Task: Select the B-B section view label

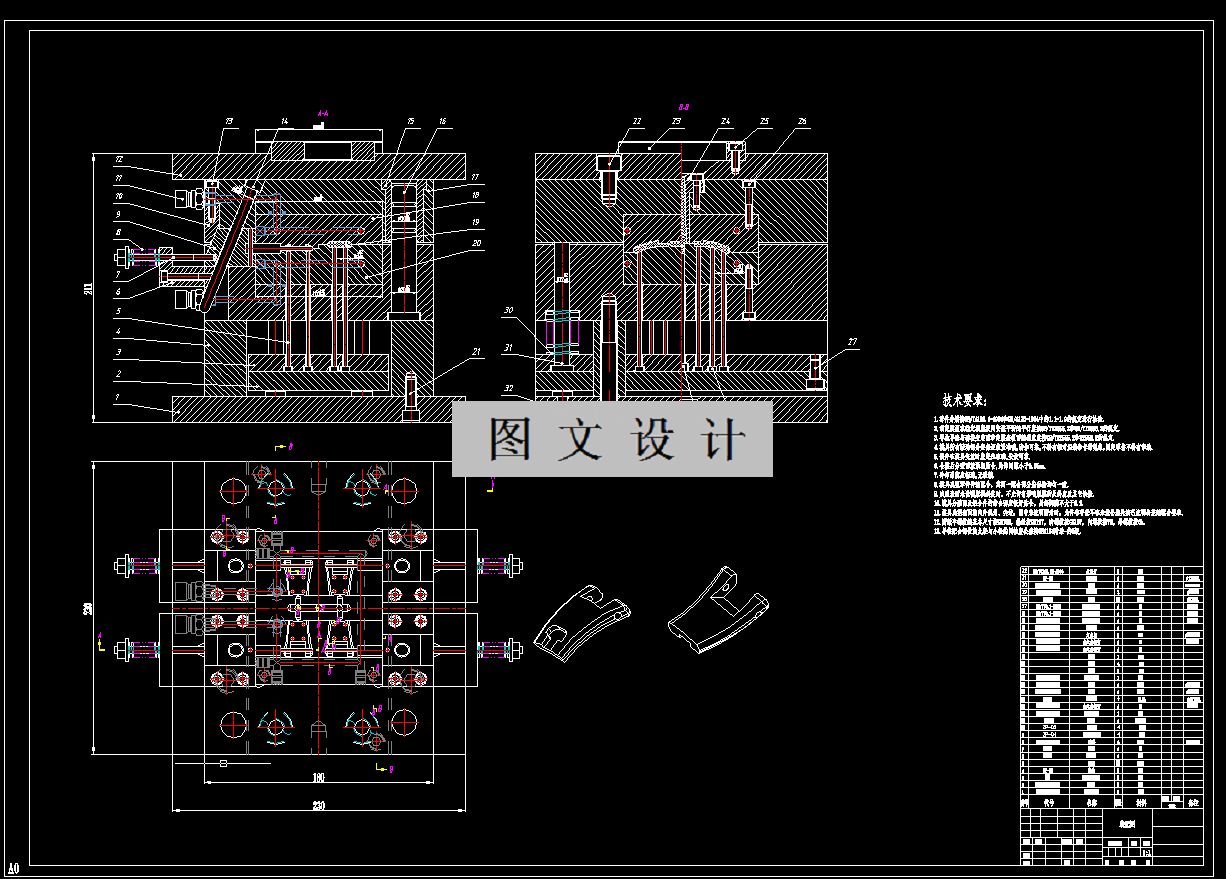Action: 685,106
